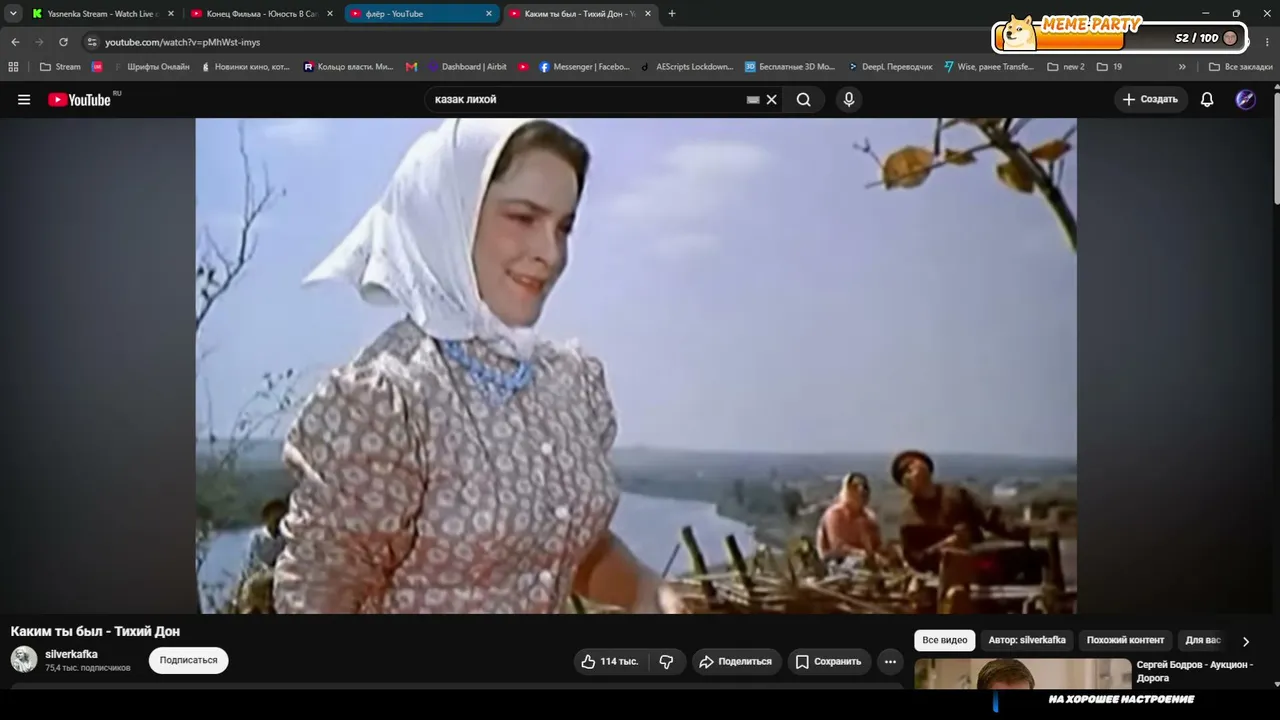Open the 'Messenger | Facebook' bookmark
Viewport: 1280px width, 720px height.
pyautogui.click(x=585, y=67)
